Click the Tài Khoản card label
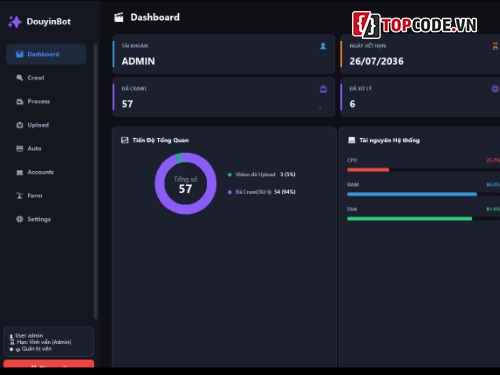Image resolution: width=500 pixels, height=375 pixels. (135, 46)
